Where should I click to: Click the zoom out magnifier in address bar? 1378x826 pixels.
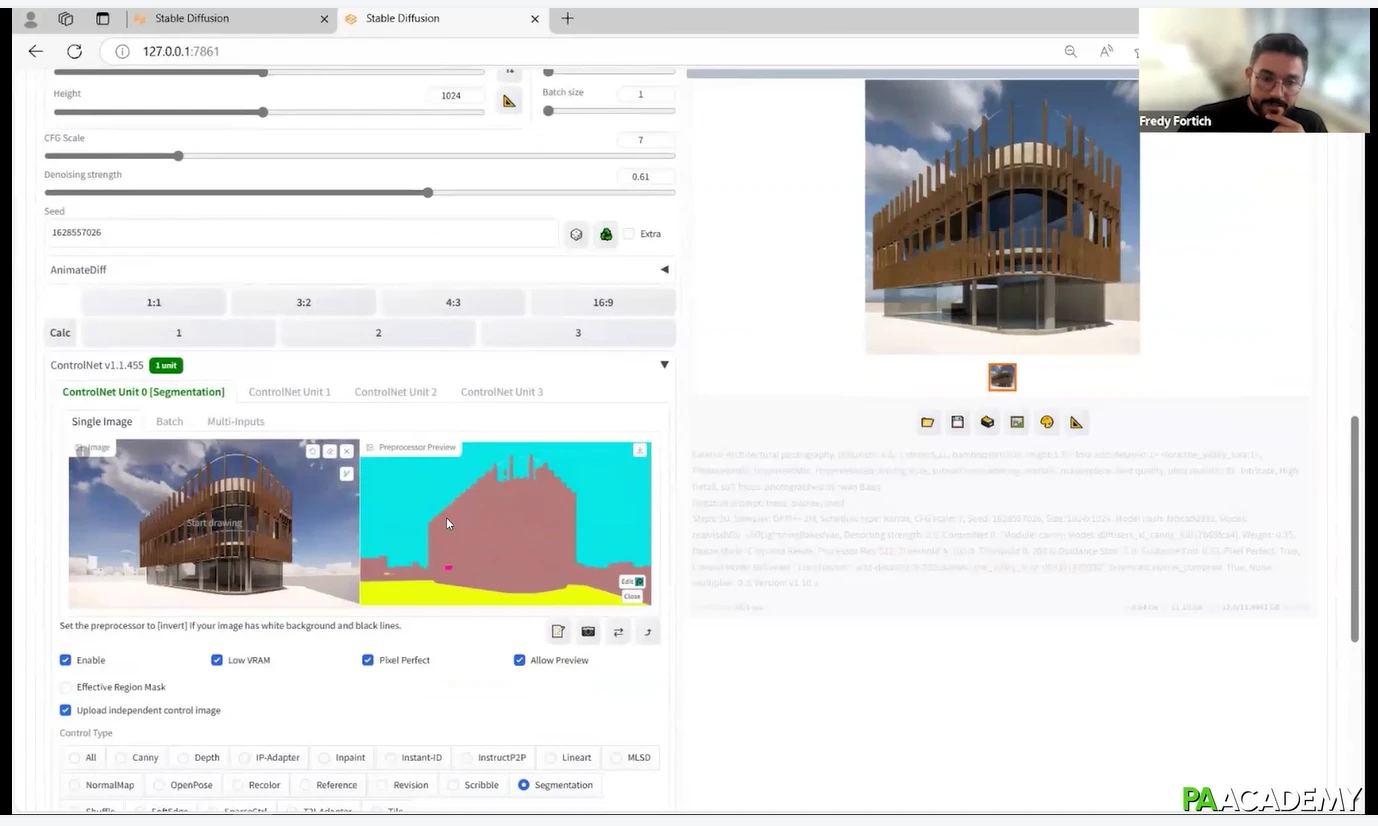1070,51
